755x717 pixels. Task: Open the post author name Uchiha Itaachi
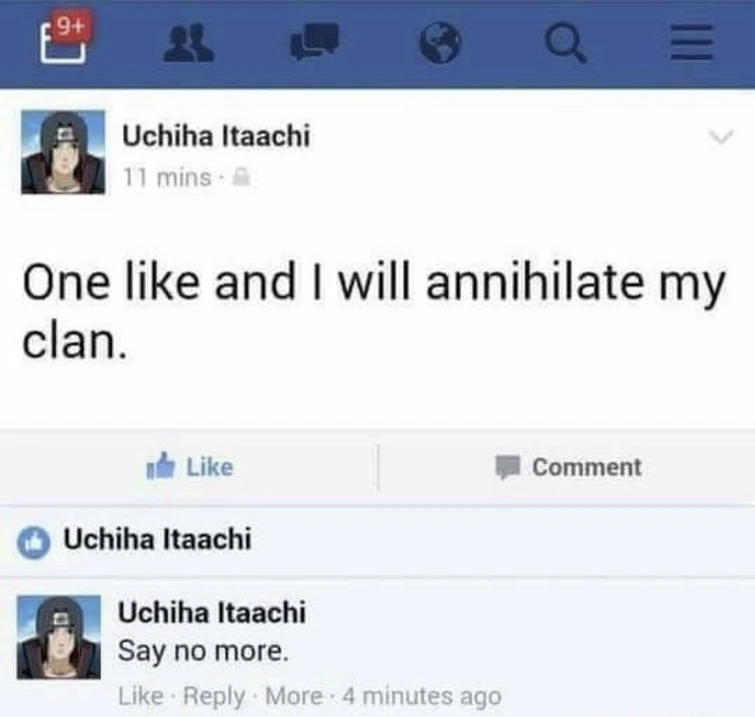click(215, 136)
